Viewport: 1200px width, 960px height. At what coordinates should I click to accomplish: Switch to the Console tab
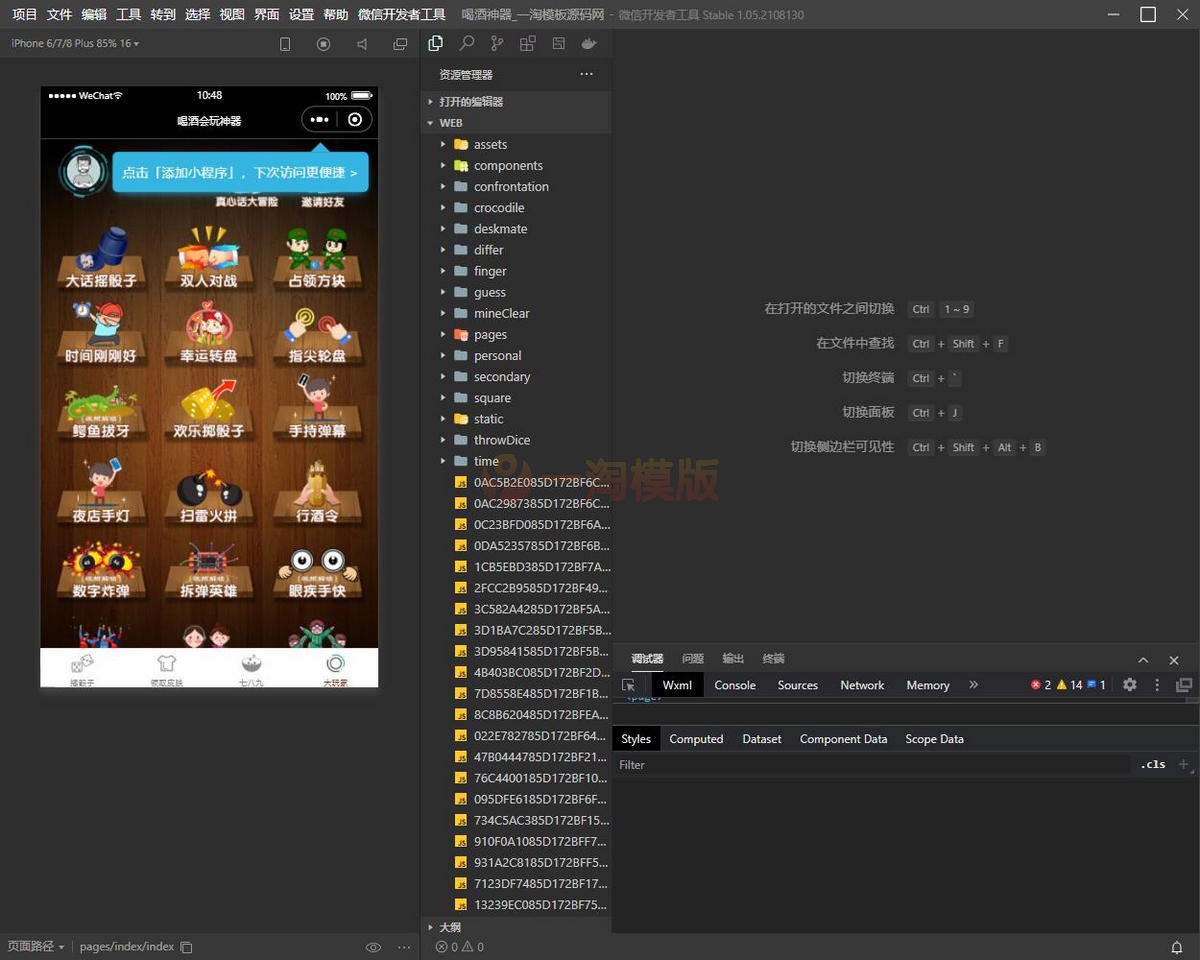click(x=735, y=685)
